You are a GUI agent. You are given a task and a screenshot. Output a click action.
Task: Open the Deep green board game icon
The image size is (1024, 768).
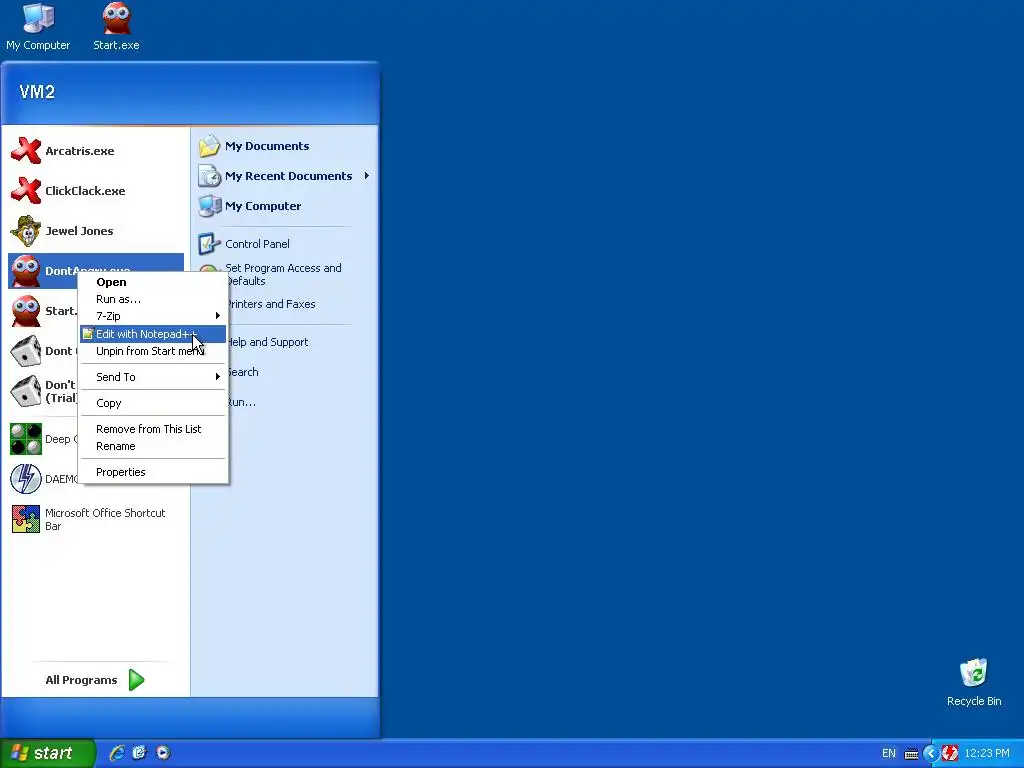click(x=26, y=439)
